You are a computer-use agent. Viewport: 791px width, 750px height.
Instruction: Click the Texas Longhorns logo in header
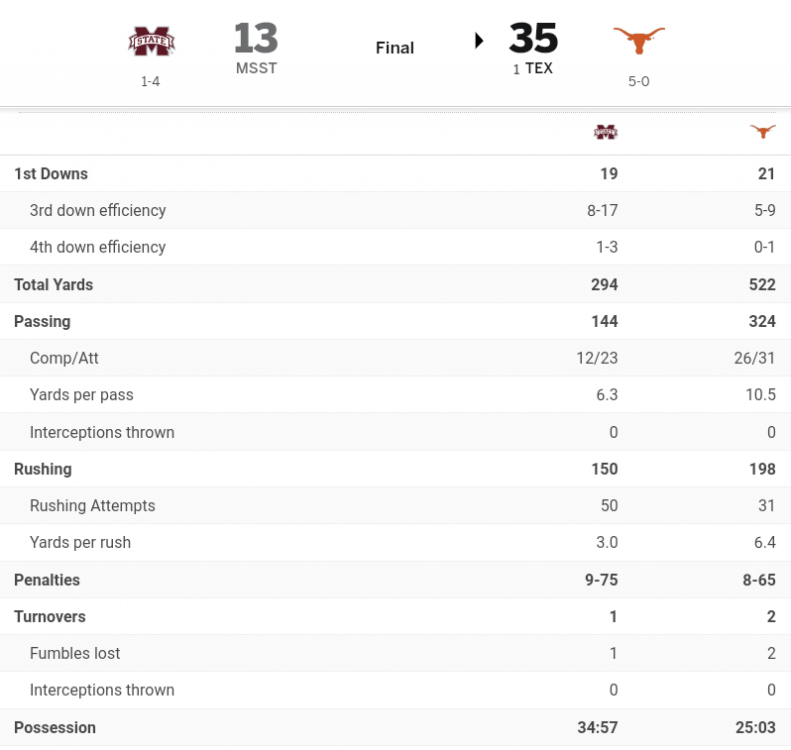click(638, 40)
